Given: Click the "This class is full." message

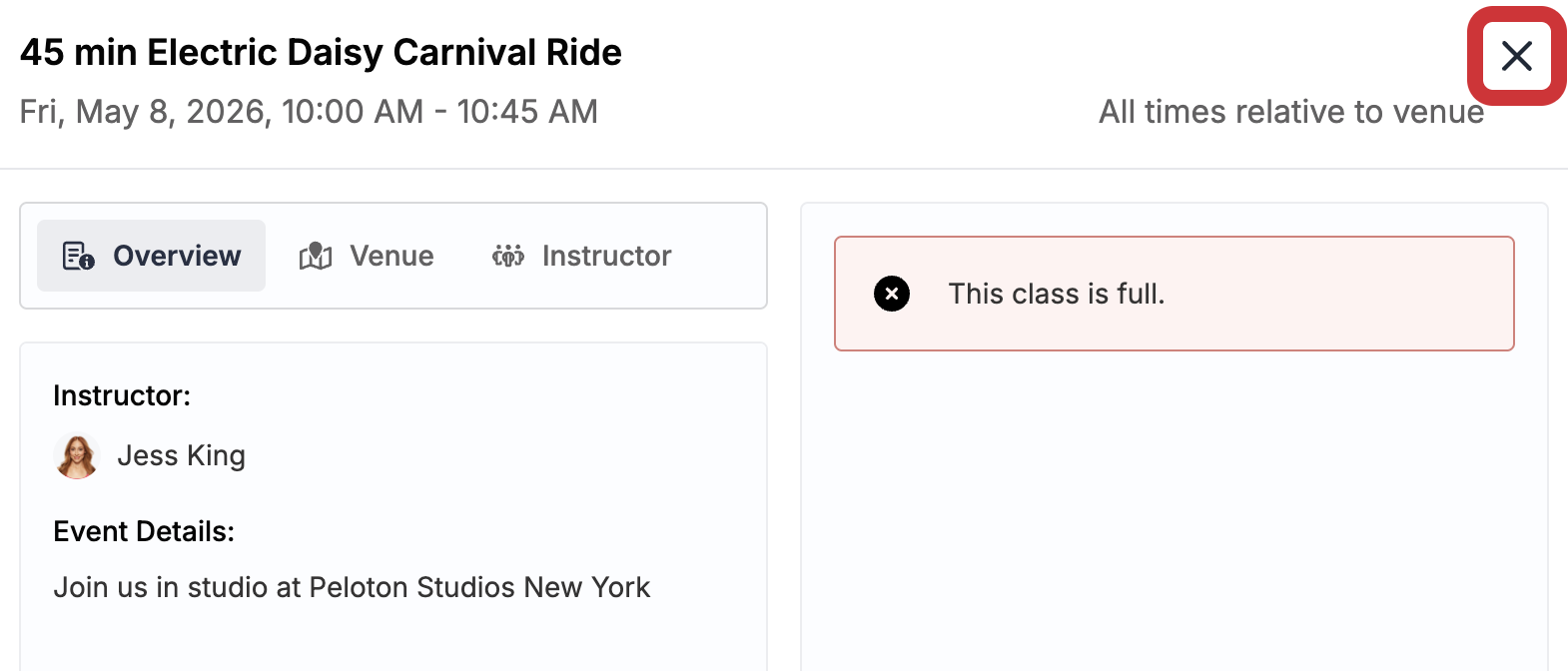Looking at the screenshot, I should [1057, 294].
